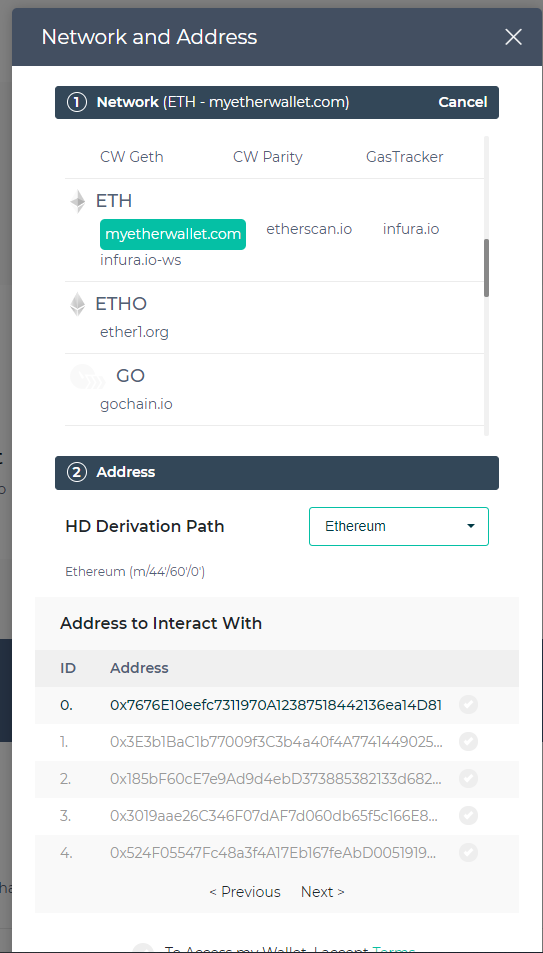Viewport: 543px width, 953px height.
Task: Choose the infura.io-ws node
Action: pos(140,260)
